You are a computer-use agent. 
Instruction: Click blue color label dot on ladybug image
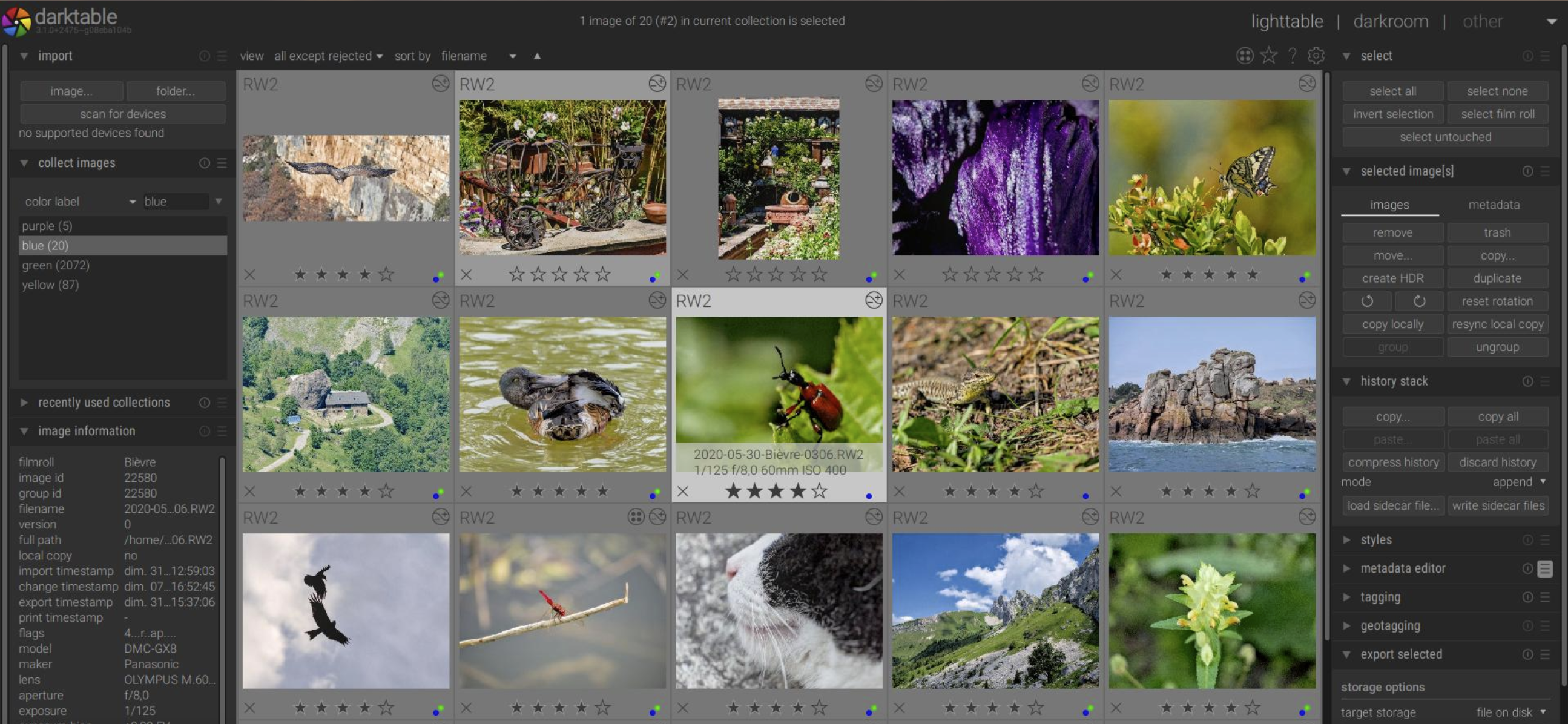click(x=869, y=496)
